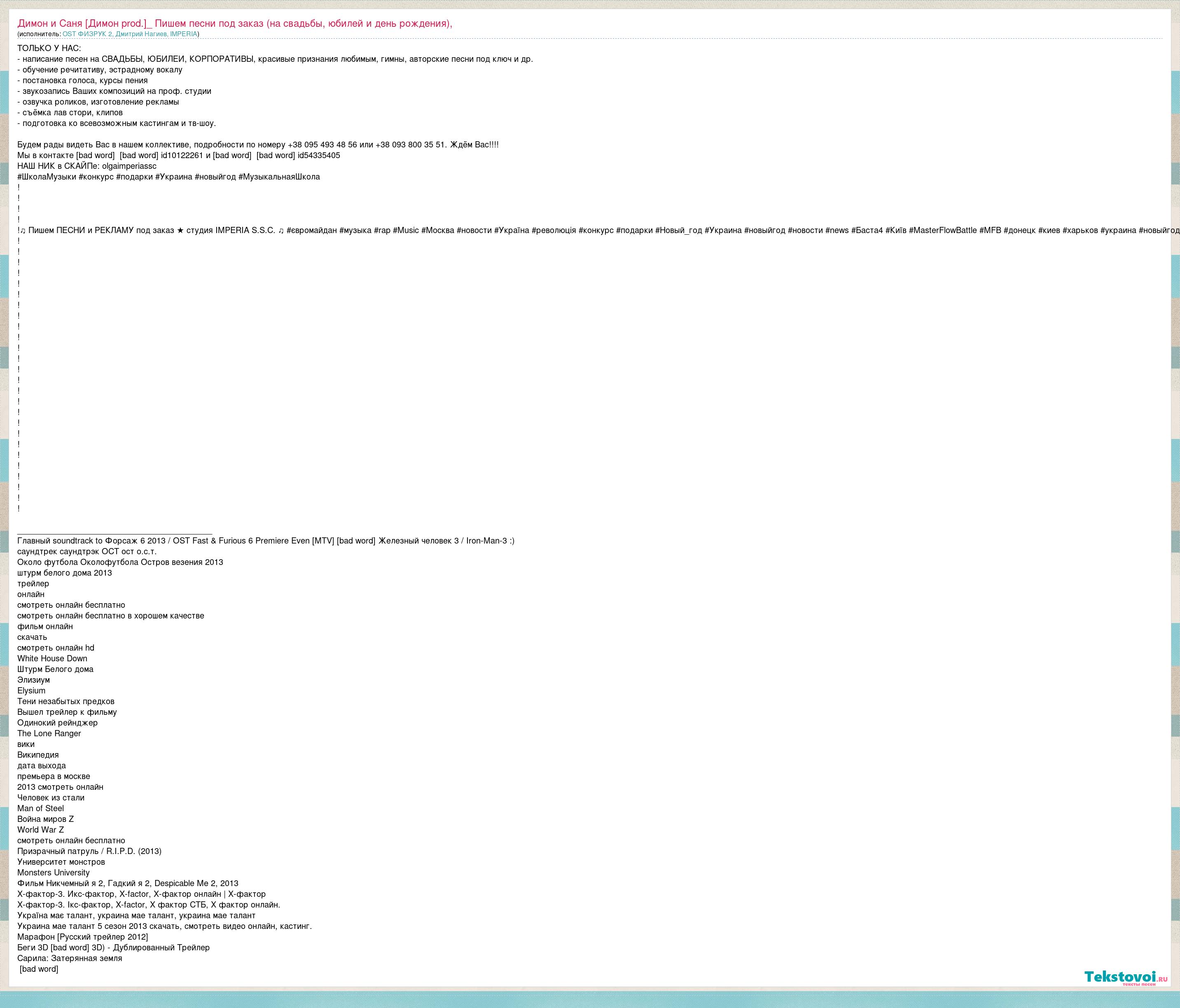This screenshot has height=1008, width=1180.
Task: Click 'Марафон [Русский трейлер 2012]'
Action: tap(82, 938)
